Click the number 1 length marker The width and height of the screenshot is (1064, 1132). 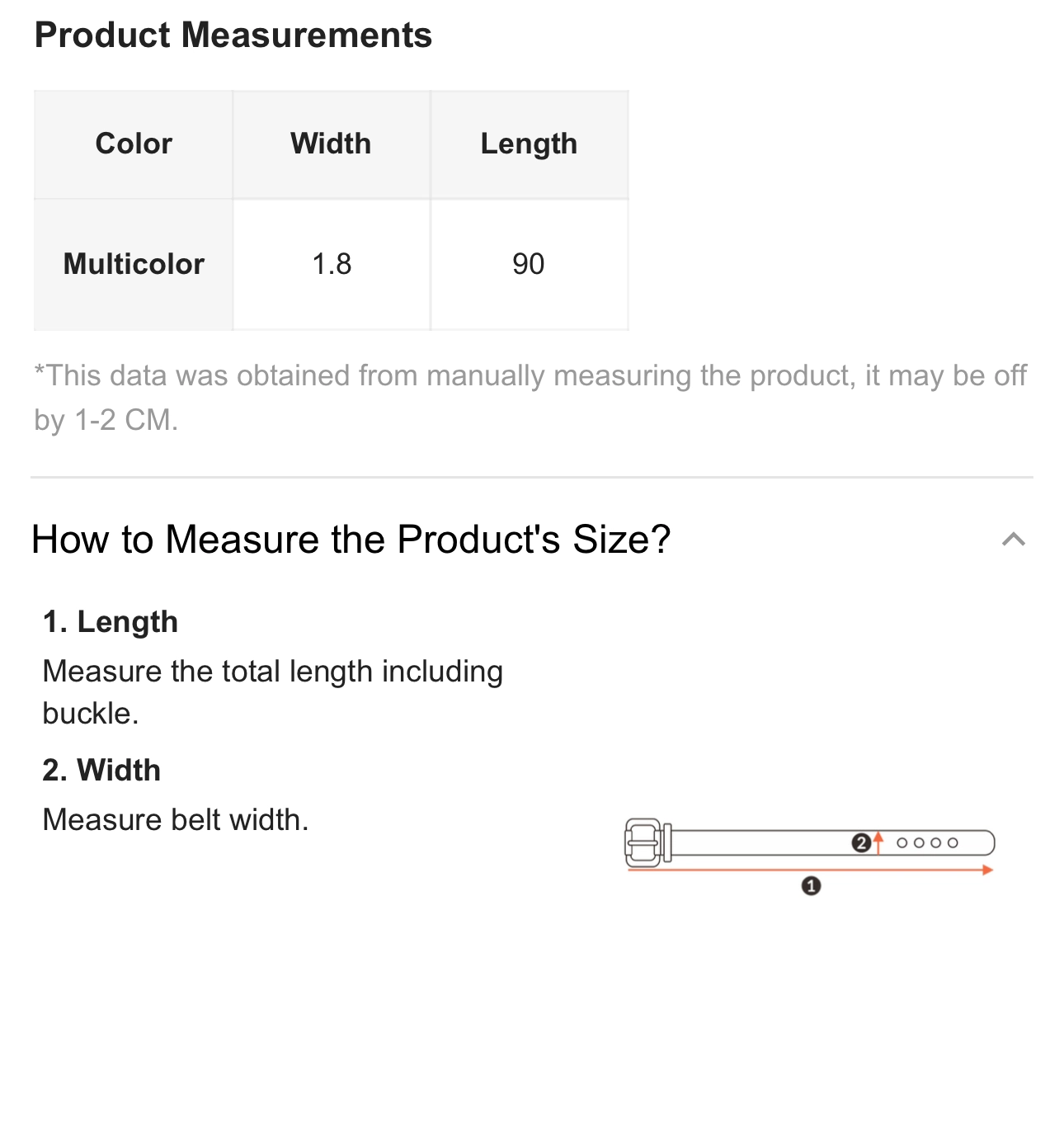click(811, 886)
